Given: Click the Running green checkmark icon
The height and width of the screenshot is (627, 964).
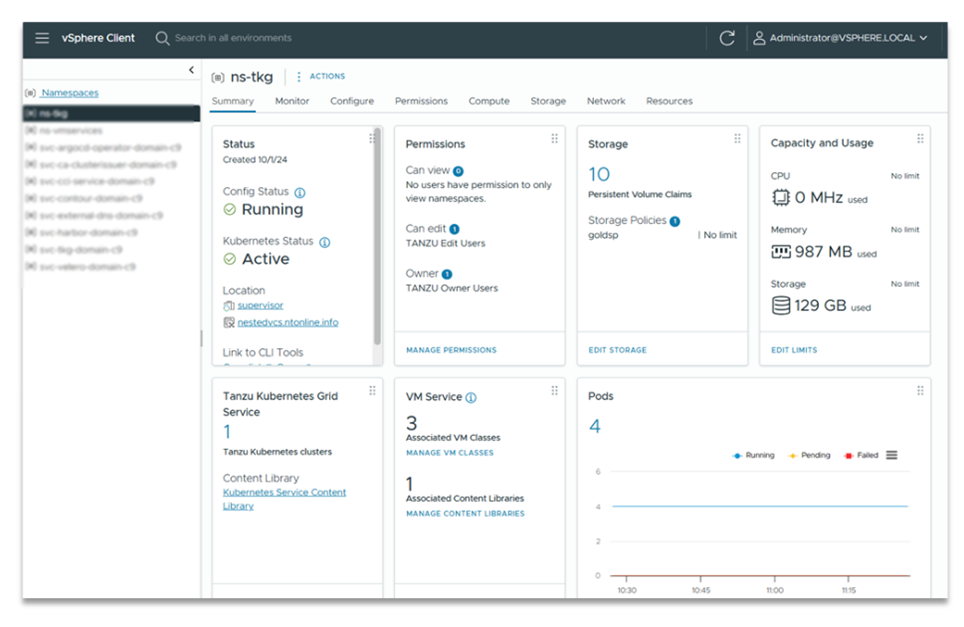Looking at the screenshot, I should 230,210.
